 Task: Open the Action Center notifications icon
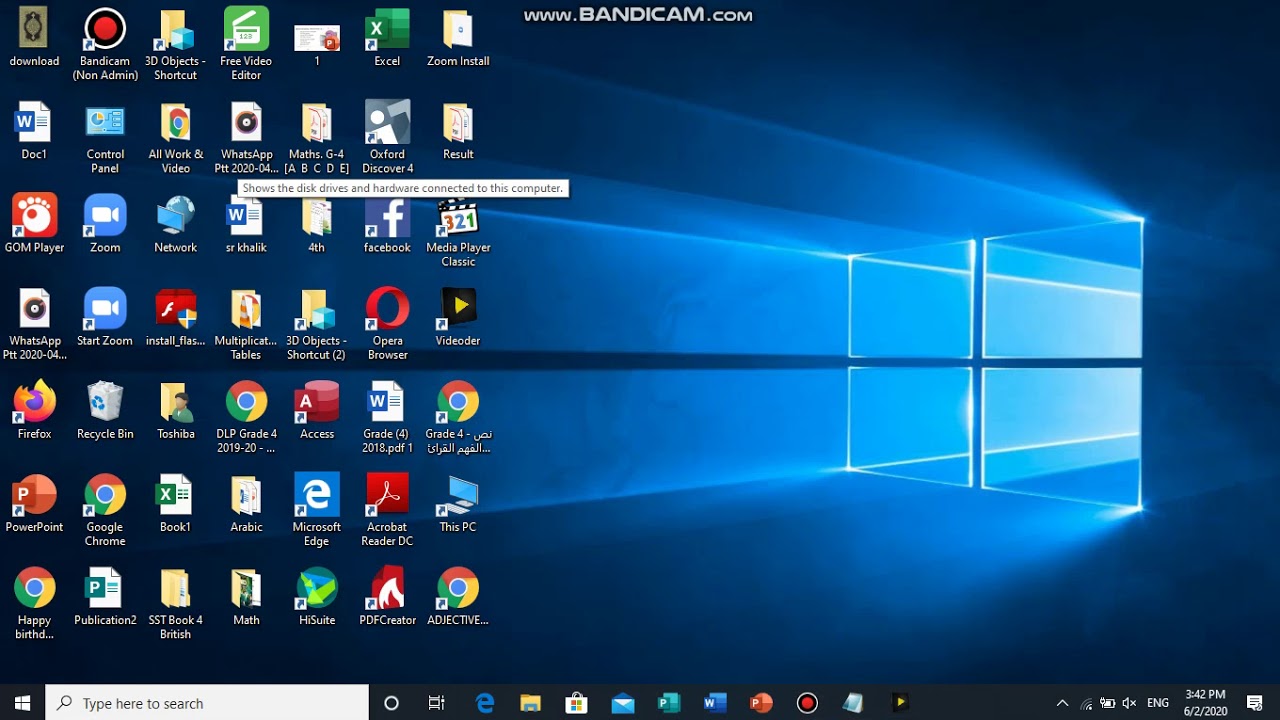(x=1255, y=703)
